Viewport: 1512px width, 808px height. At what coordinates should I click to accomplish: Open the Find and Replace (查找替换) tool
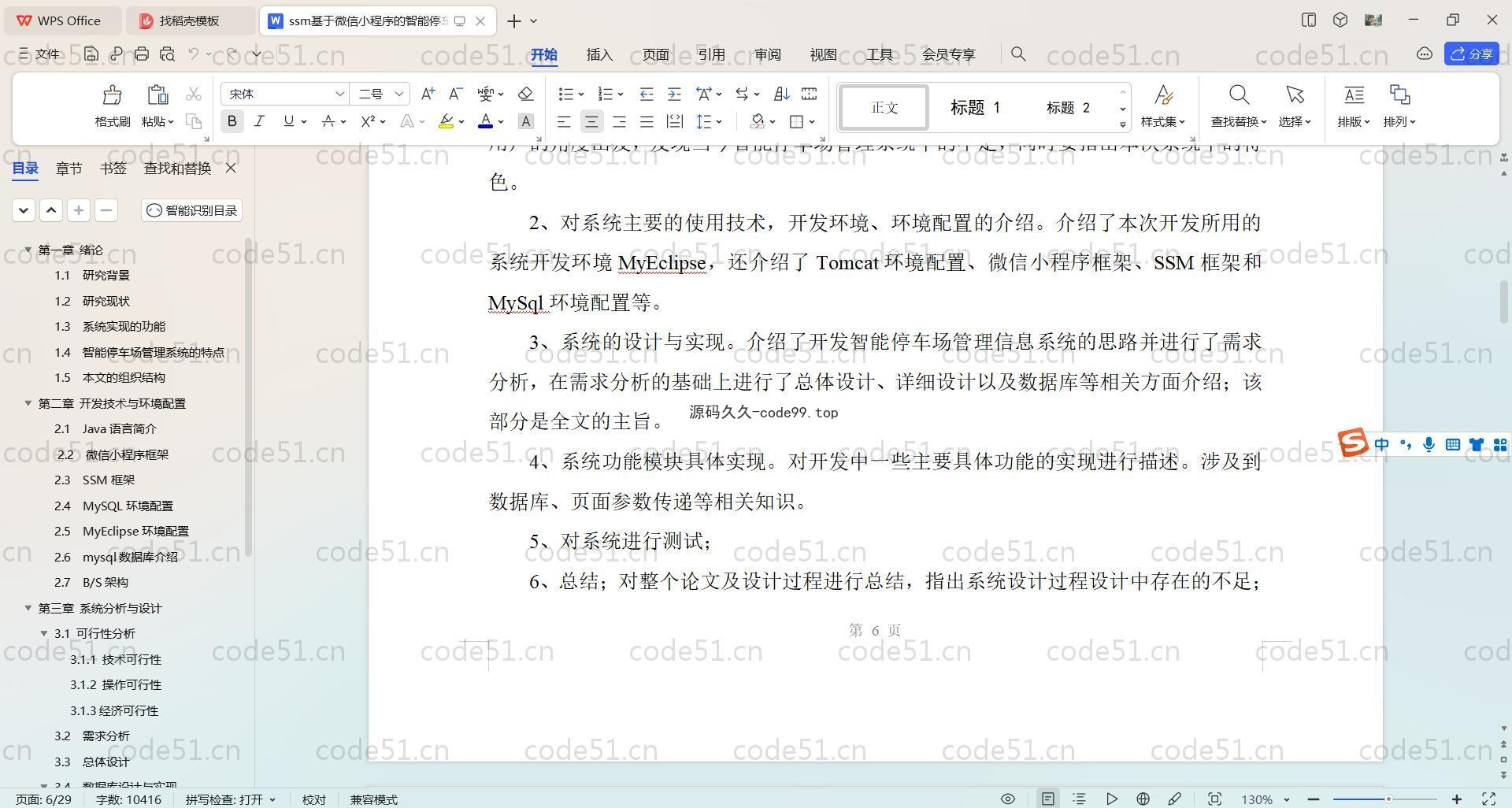pos(1239,106)
